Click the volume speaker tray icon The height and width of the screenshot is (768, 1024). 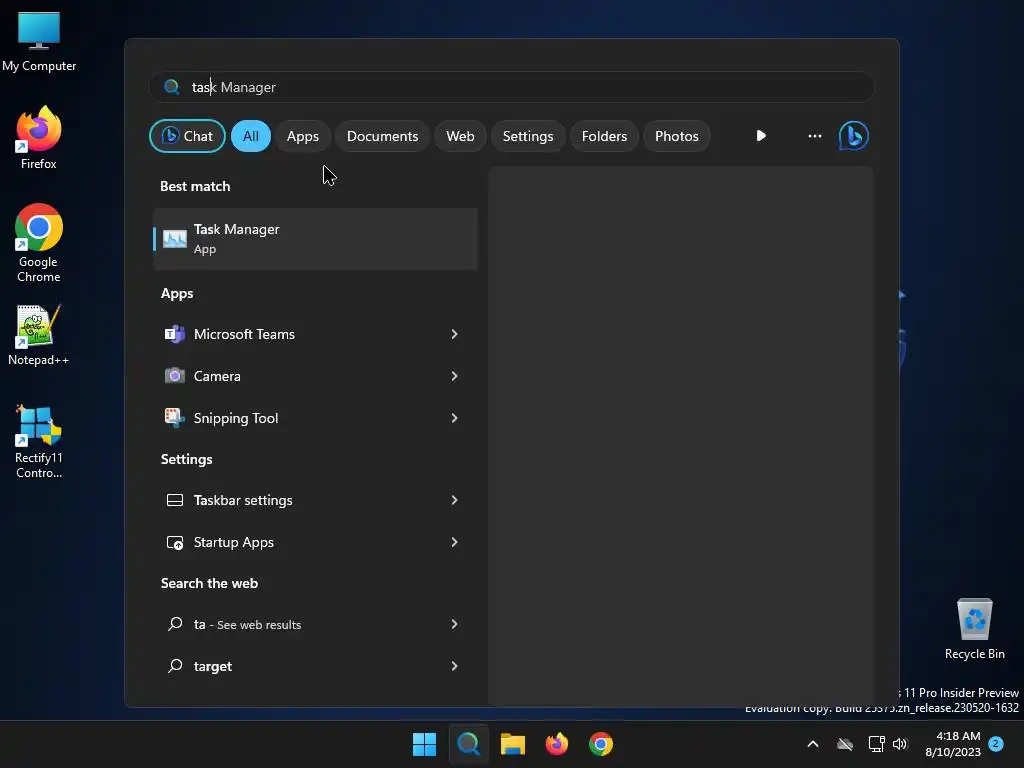900,744
